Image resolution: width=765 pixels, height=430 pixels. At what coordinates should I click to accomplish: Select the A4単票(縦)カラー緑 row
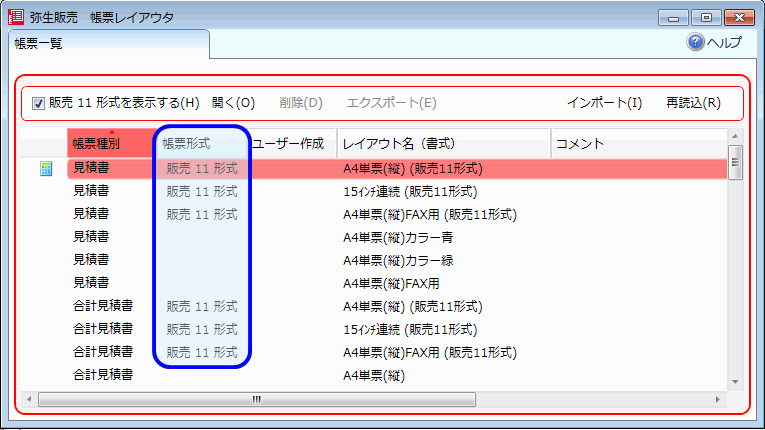[397, 260]
